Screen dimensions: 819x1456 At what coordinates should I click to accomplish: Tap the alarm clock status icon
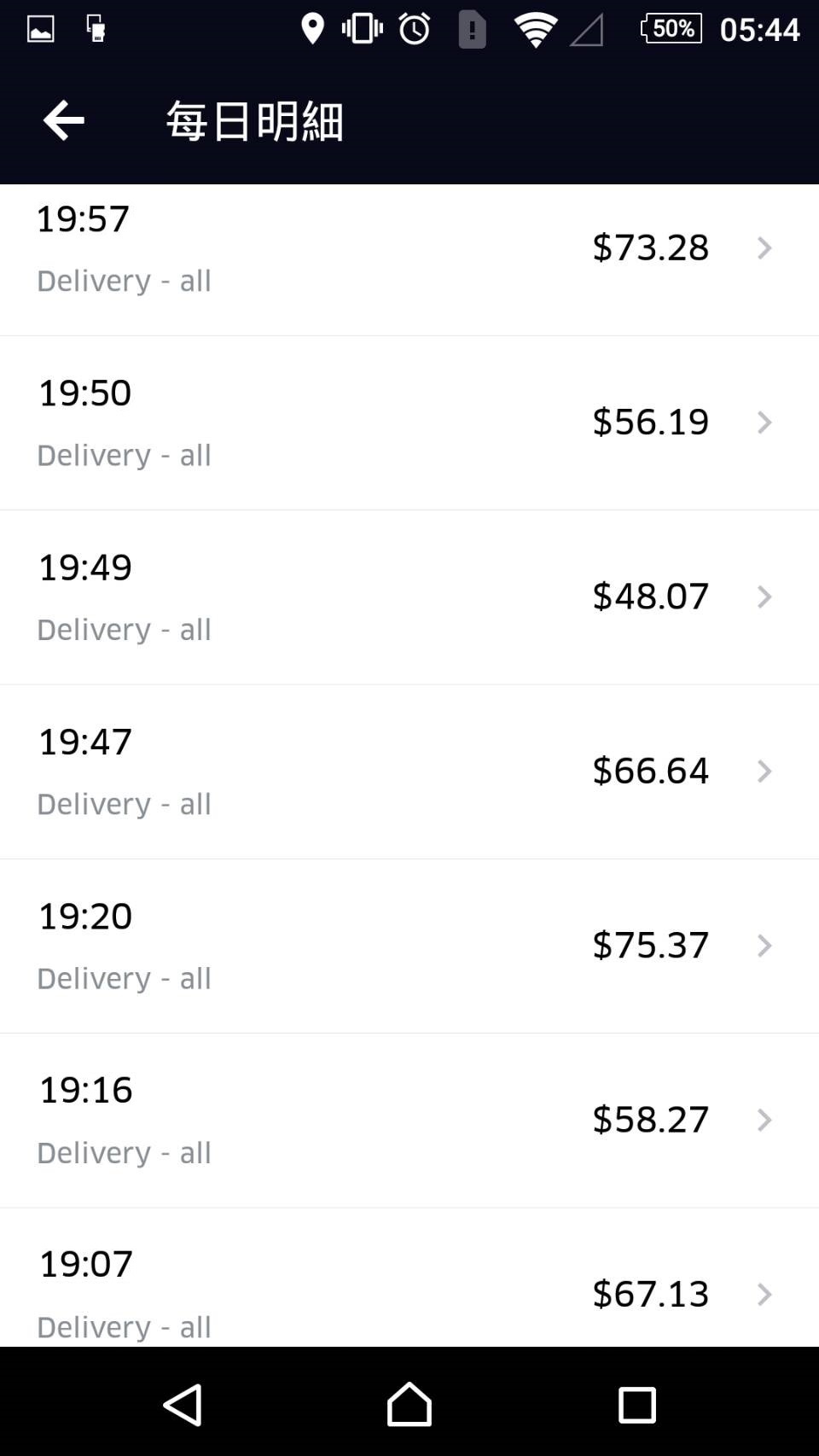coord(415,29)
